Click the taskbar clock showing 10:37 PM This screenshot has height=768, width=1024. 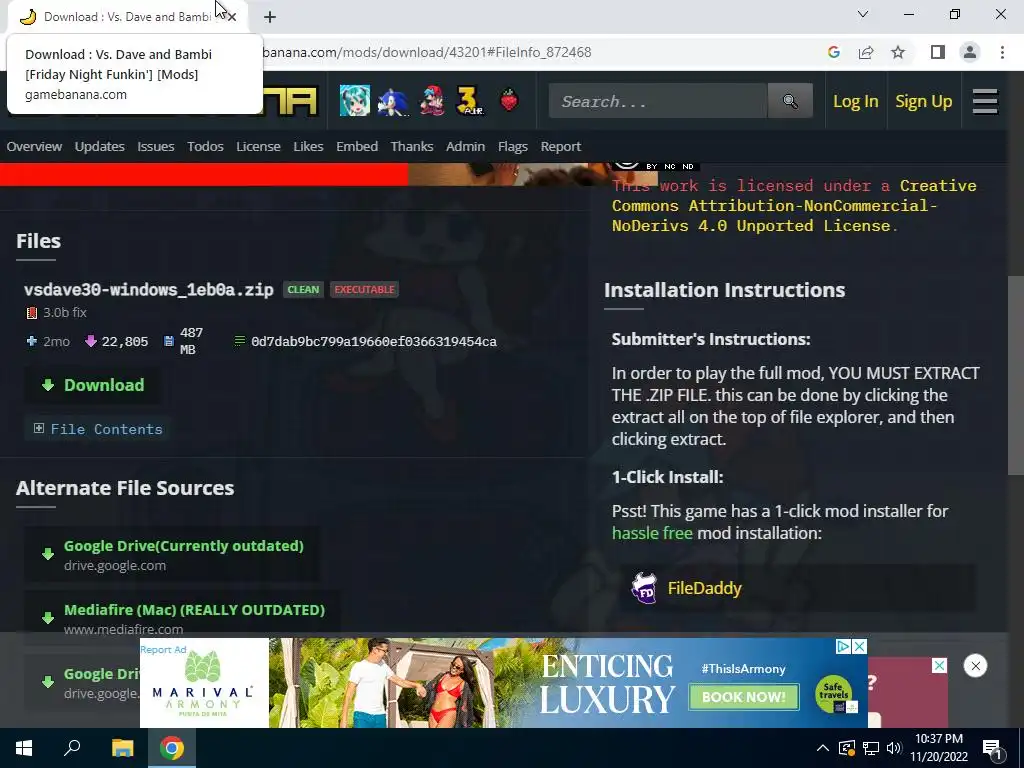coord(938,748)
